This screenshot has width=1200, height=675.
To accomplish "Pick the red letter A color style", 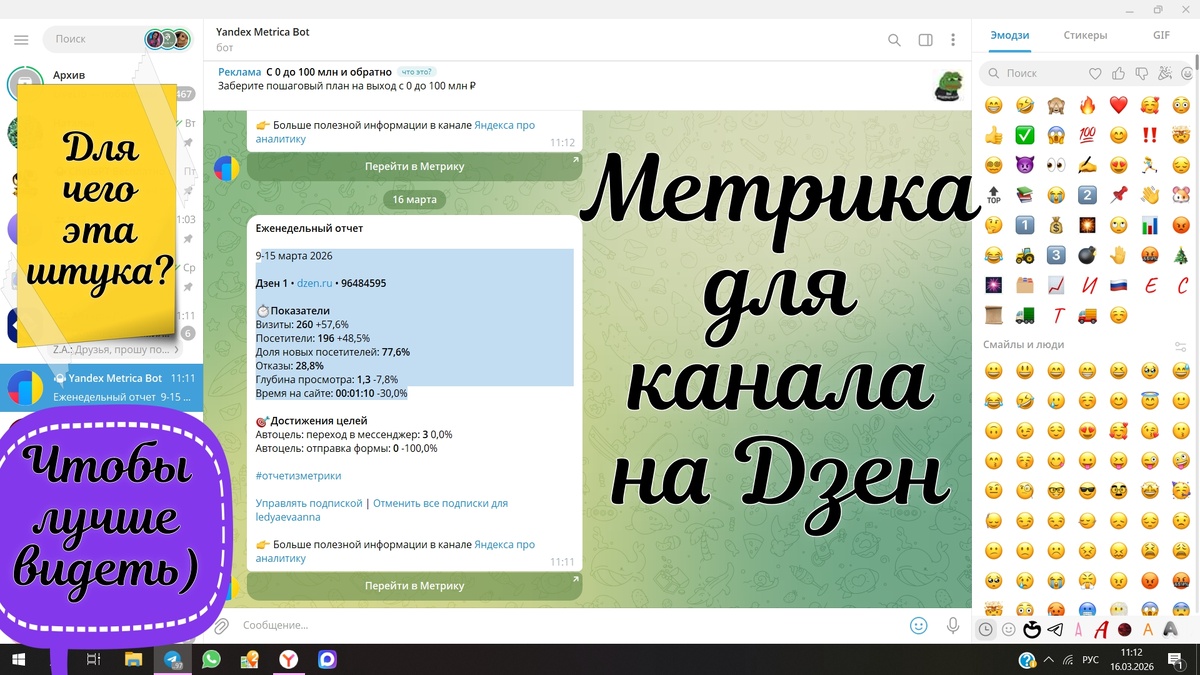I will click(x=1101, y=629).
